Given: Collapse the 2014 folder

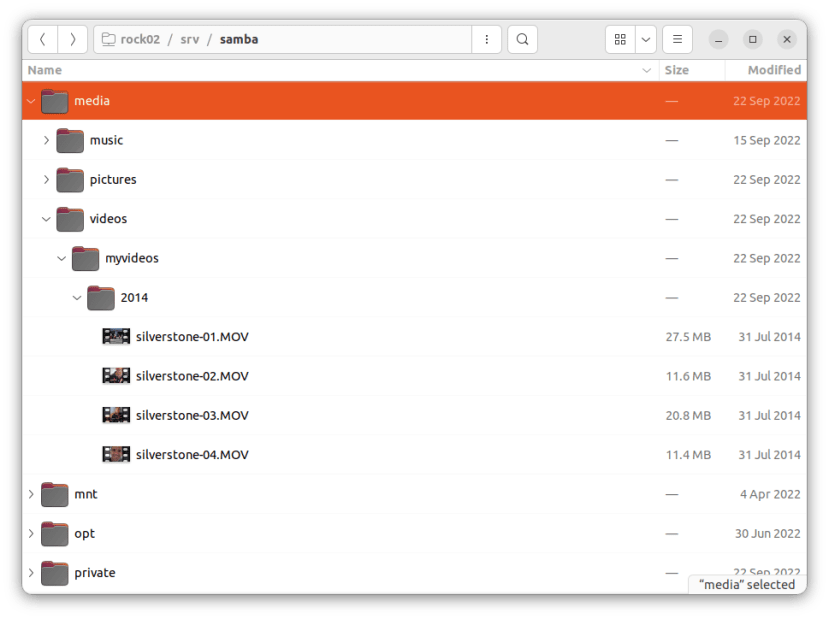Looking at the screenshot, I should [x=77, y=298].
